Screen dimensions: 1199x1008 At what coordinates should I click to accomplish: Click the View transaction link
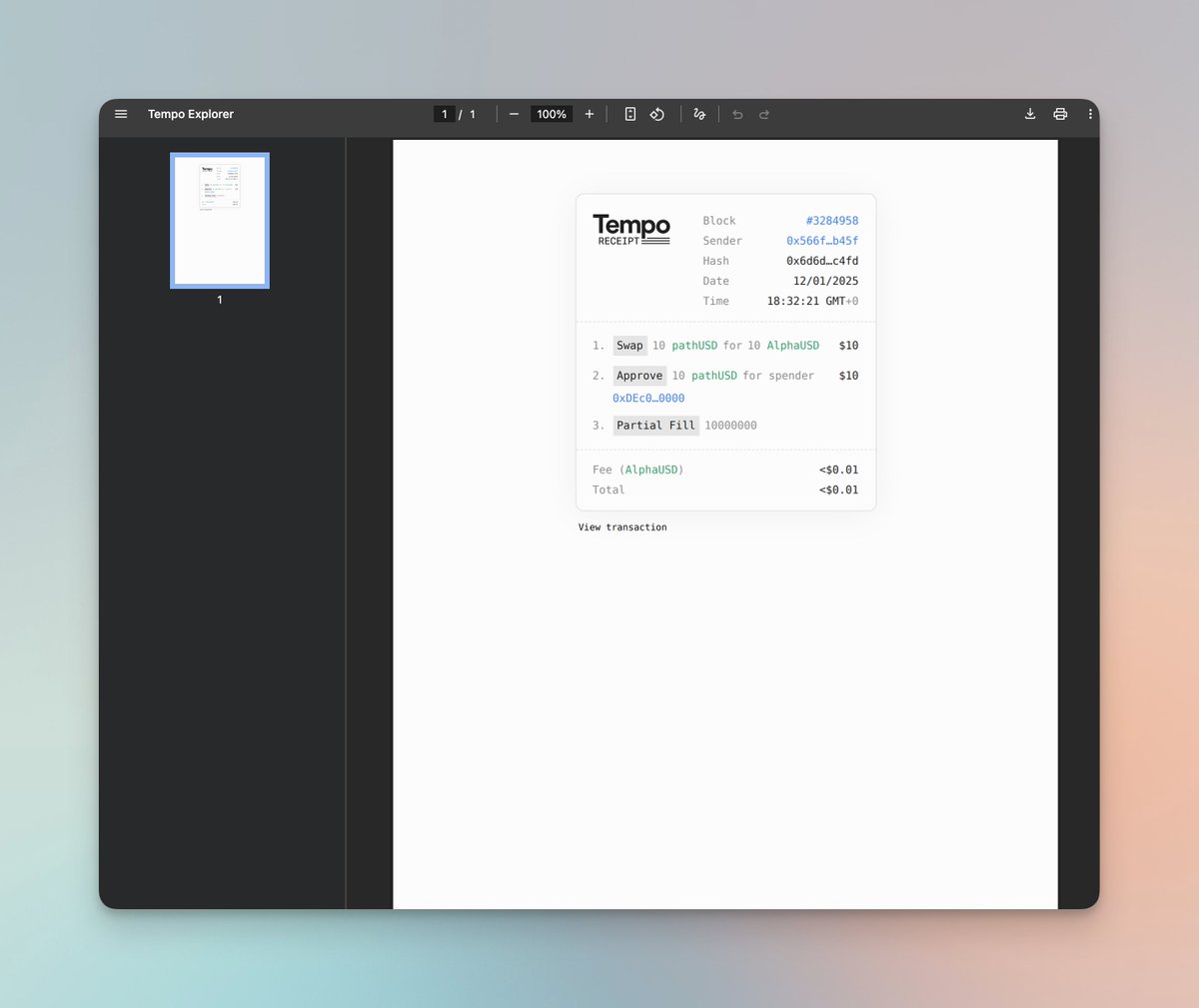click(x=622, y=527)
